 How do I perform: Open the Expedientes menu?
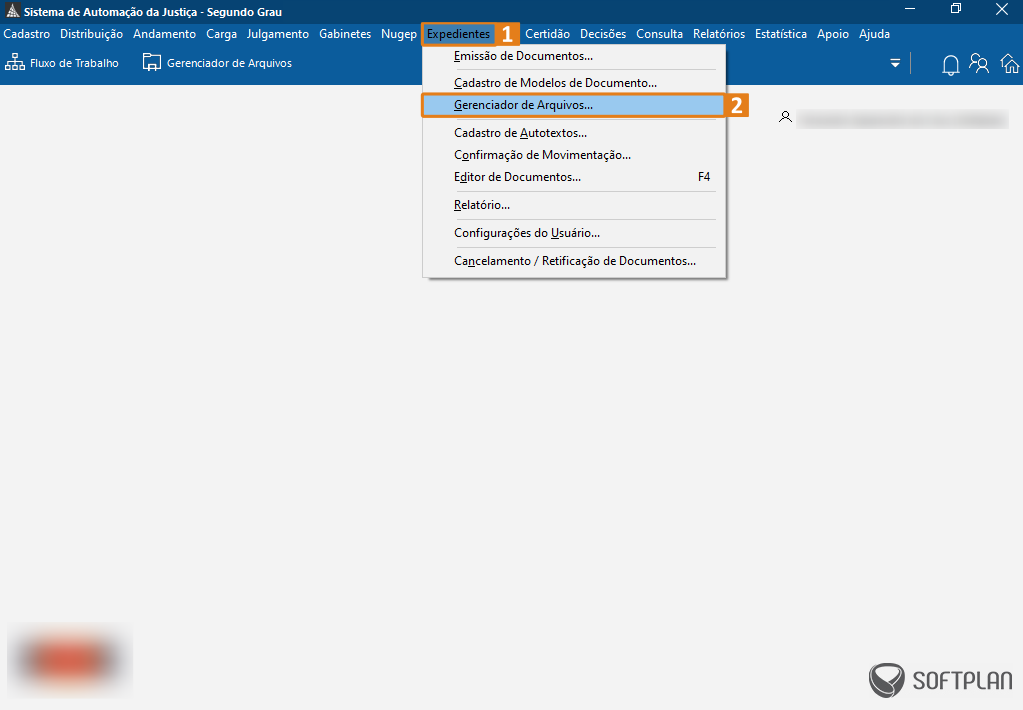click(458, 34)
